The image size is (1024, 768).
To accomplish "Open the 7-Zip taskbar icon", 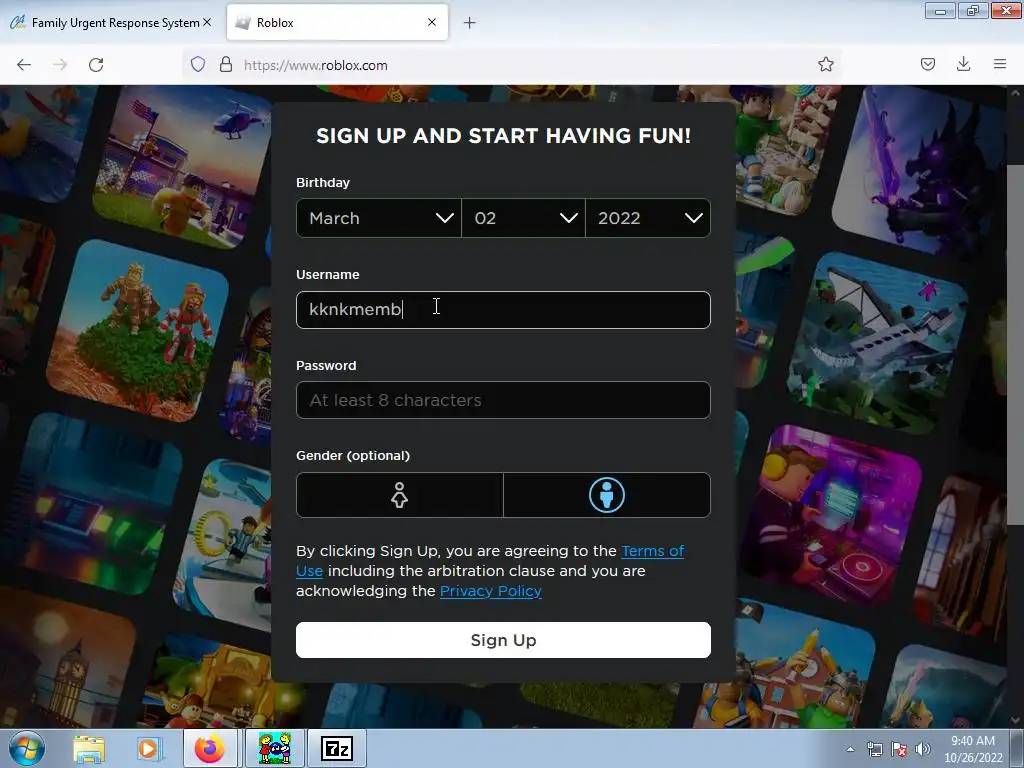I will pyautogui.click(x=337, y=748).
